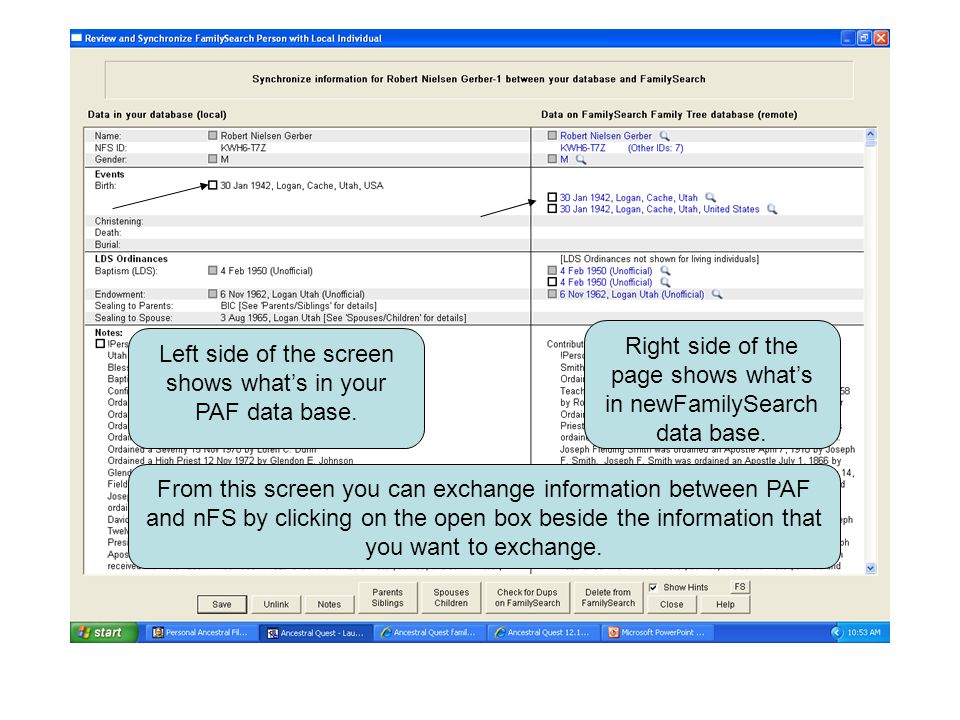Click the remote KWH6-T7Z ID link

[583, 148]
